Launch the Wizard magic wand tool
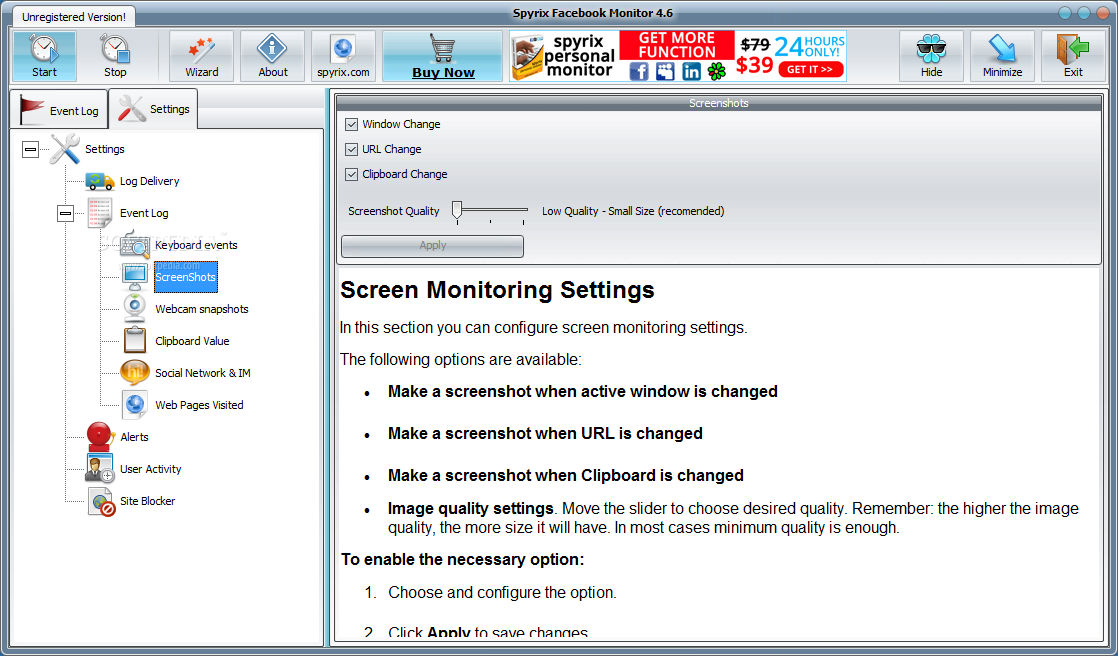Screen dimensions: 1118x656 (201, 56)
